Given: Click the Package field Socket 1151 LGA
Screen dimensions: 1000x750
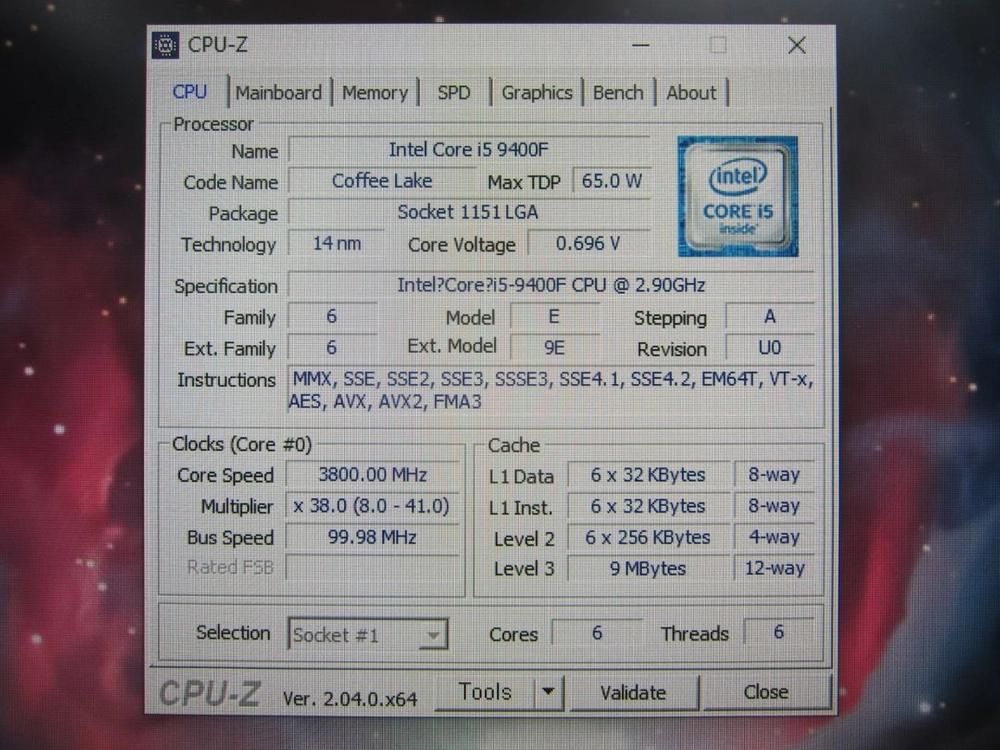Looking at the screenshot, I should [x=469, y=212].
